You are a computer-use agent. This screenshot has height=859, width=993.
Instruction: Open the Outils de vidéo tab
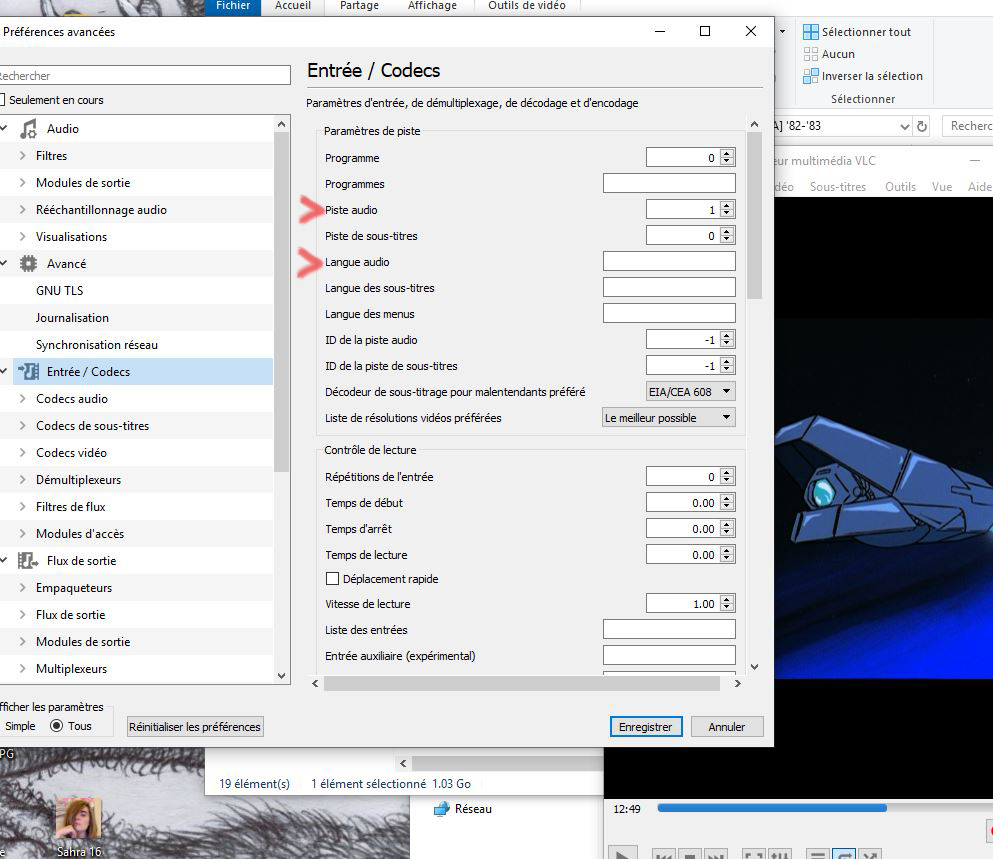pyautogui.click(x=527, y=6)
